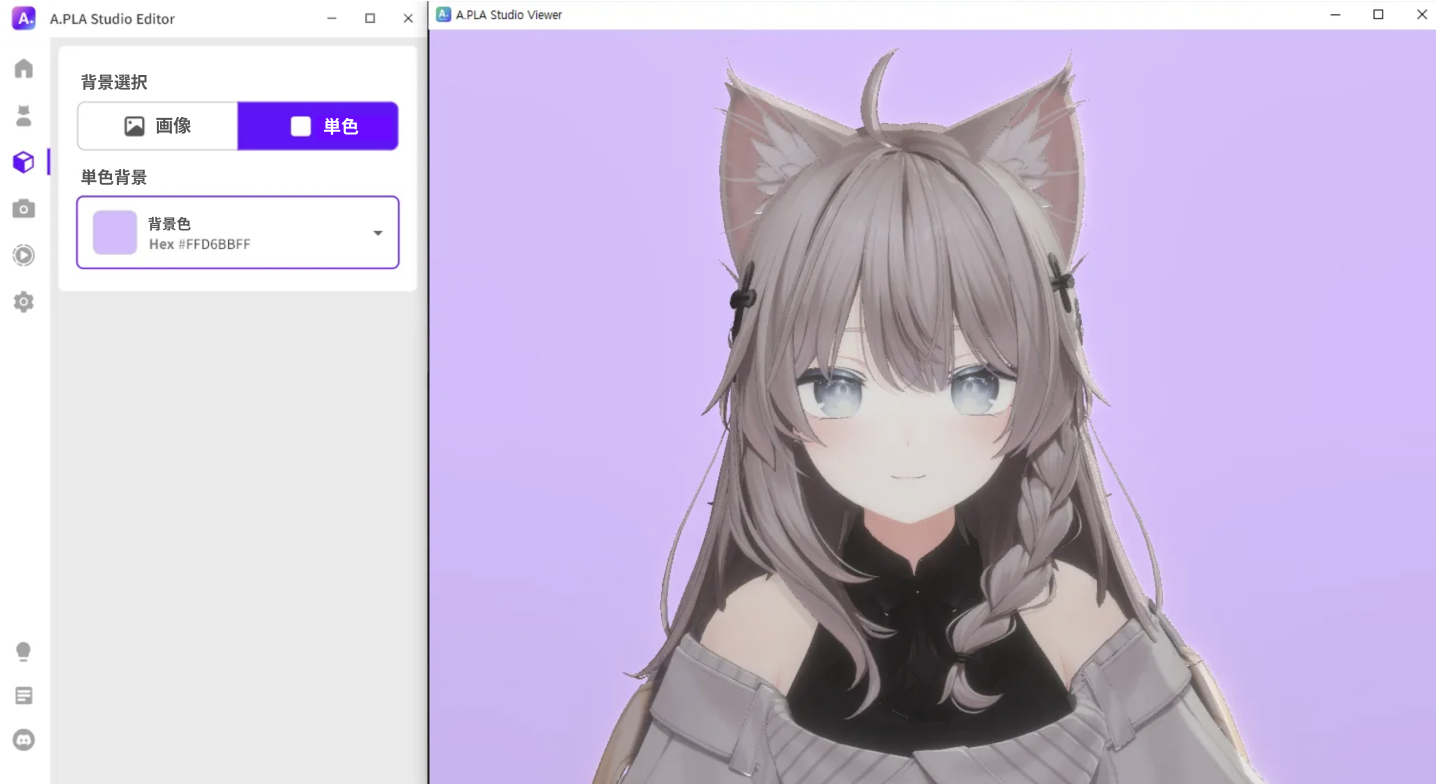Minimize the A.PLA Studio Editor window

(332, 18)
